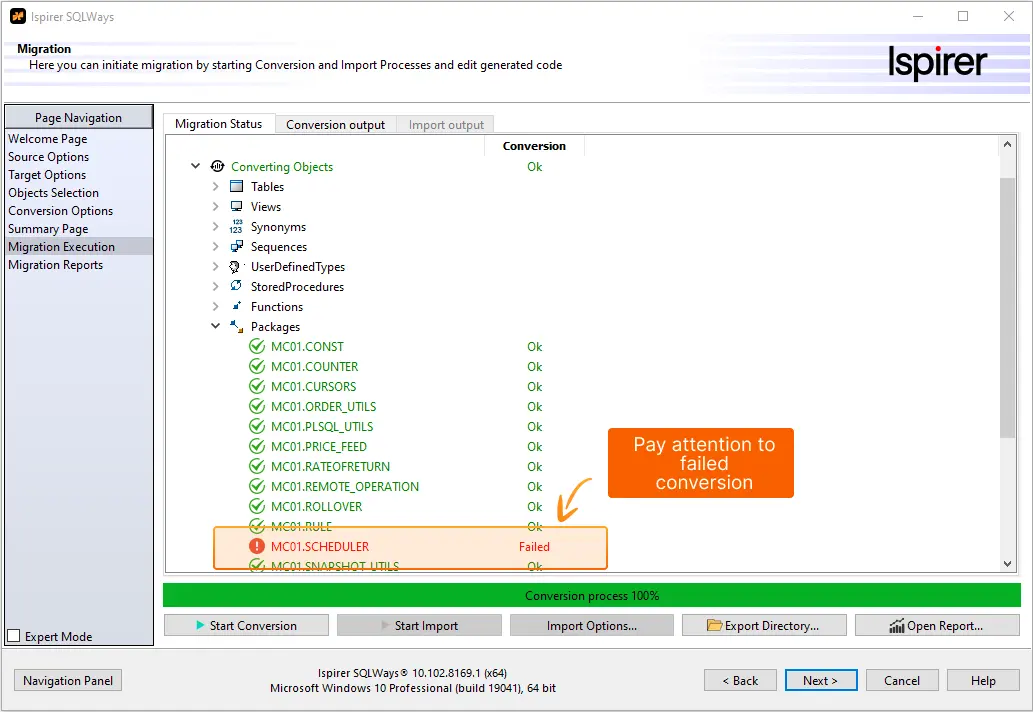Go back with the Back button
The image size is (1033, 712).
click(x=740, y=680)
